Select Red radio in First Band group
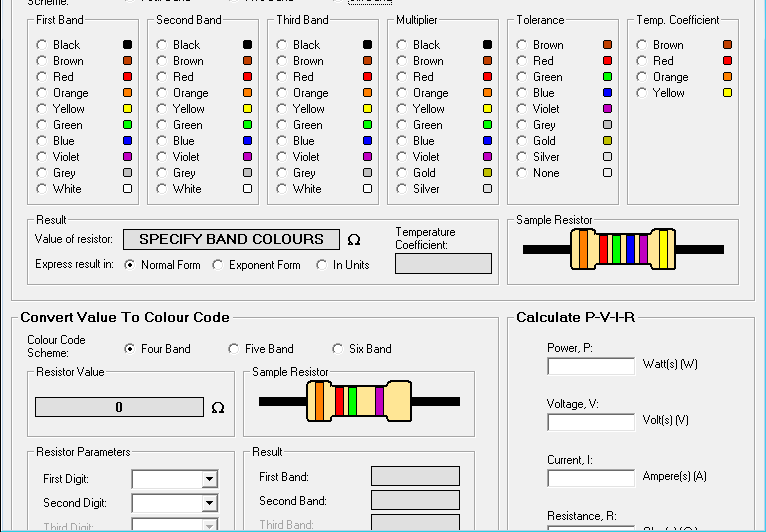This screenshot has height=532, width=766. coord(42,77)
